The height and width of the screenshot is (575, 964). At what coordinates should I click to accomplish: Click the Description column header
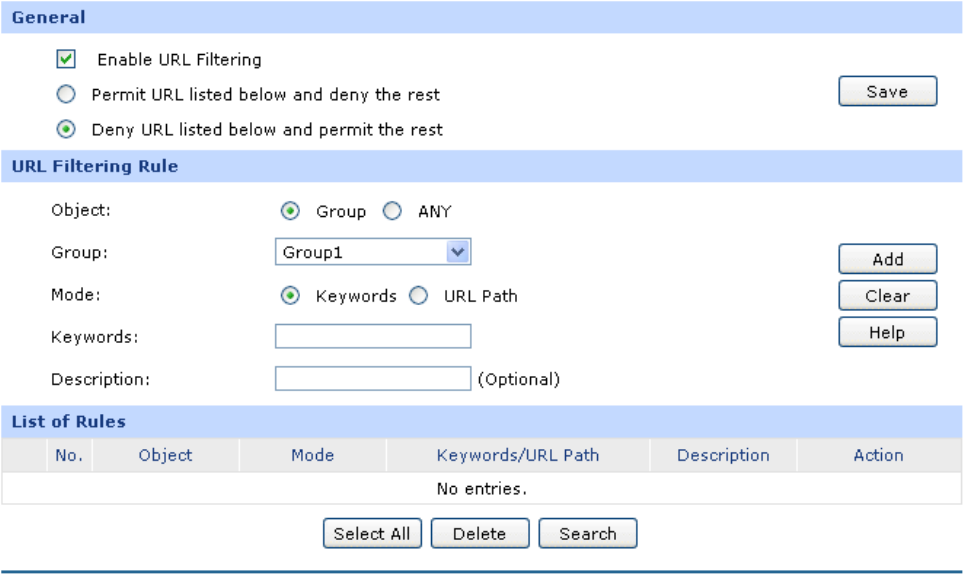coord(723,455)
